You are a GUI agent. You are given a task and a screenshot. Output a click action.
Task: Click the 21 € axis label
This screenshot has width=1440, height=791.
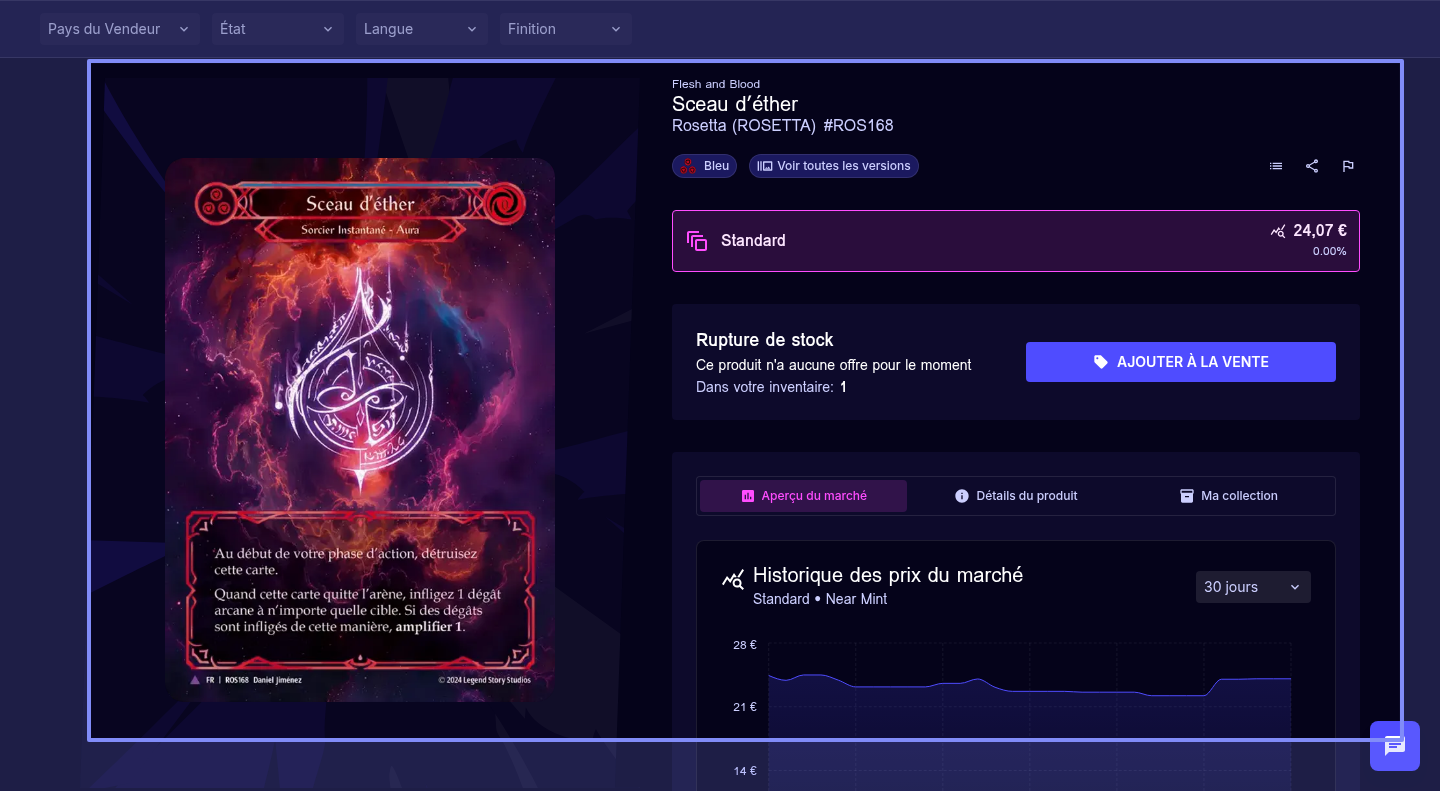point(745,707)
